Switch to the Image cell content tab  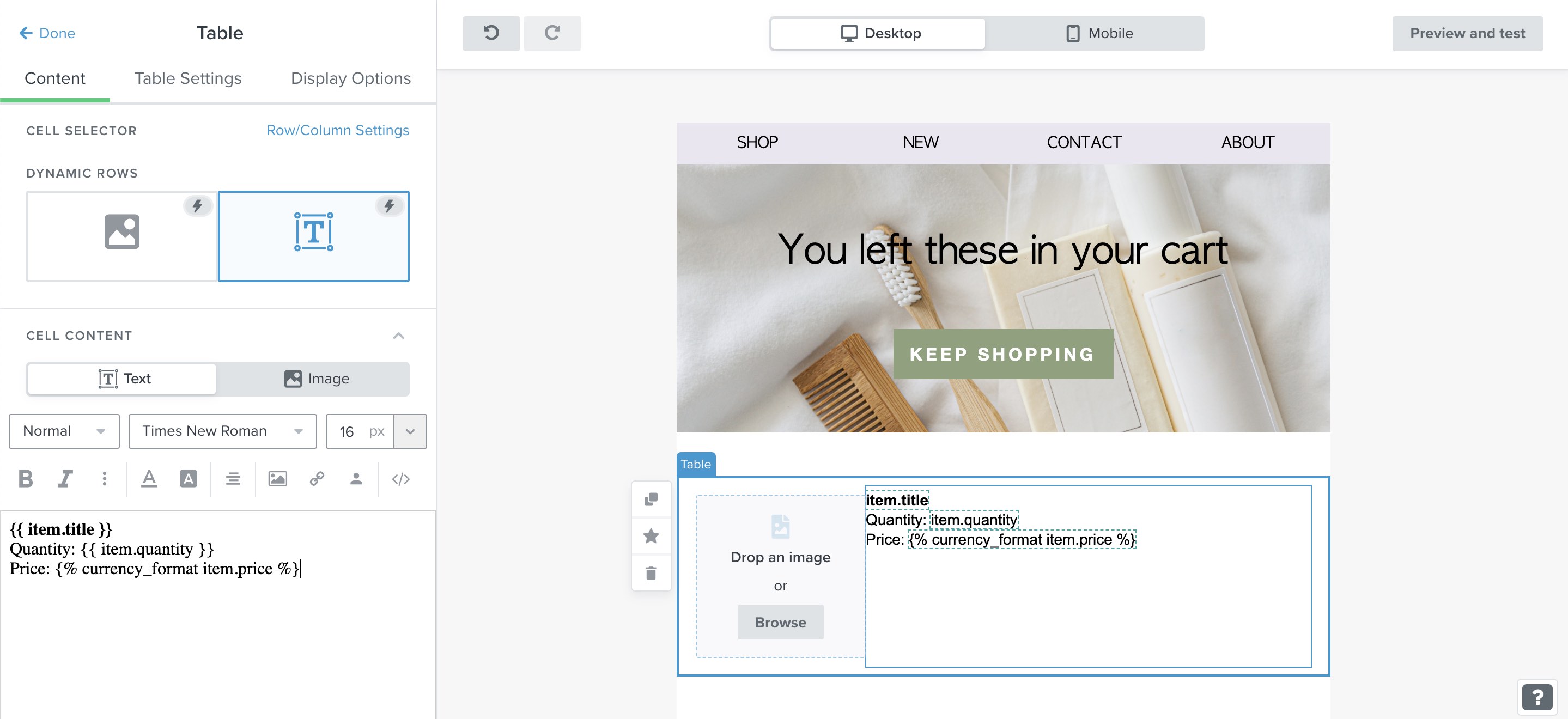tap(315, 378)
